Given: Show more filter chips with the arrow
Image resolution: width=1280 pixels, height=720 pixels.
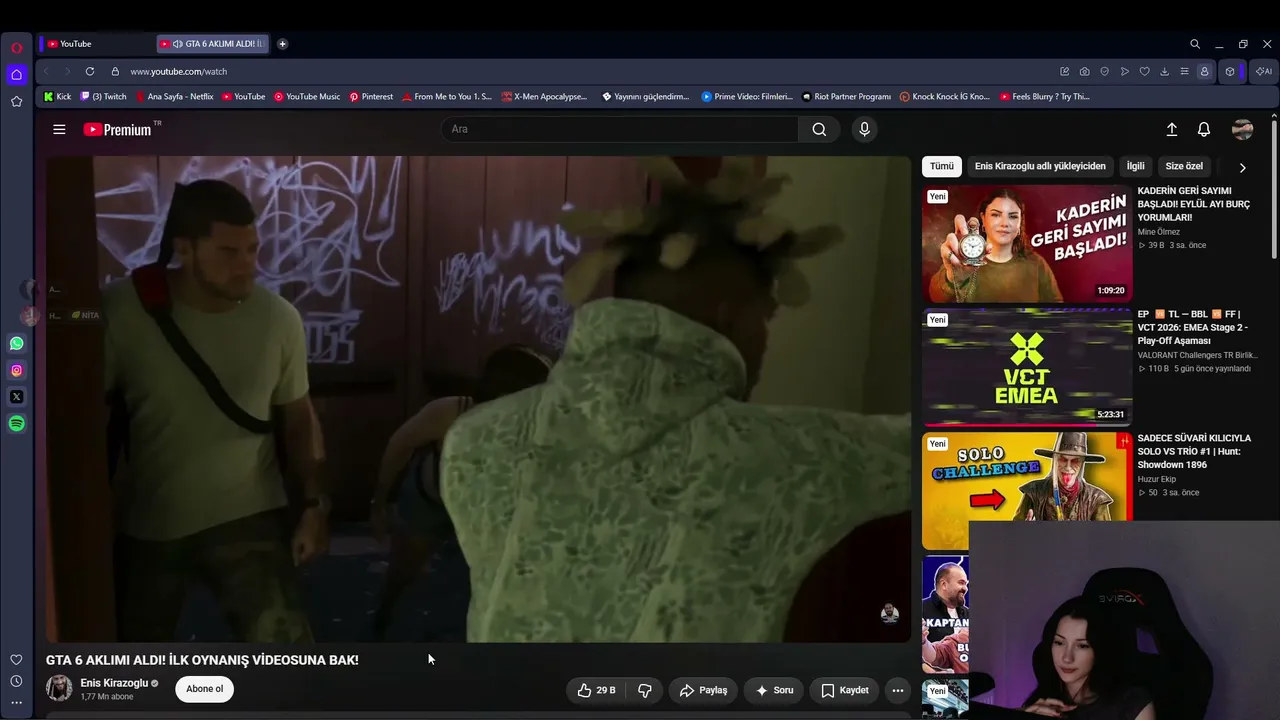Looking at the screenshot, I should pyautogui.click(x=1242, y=167).
